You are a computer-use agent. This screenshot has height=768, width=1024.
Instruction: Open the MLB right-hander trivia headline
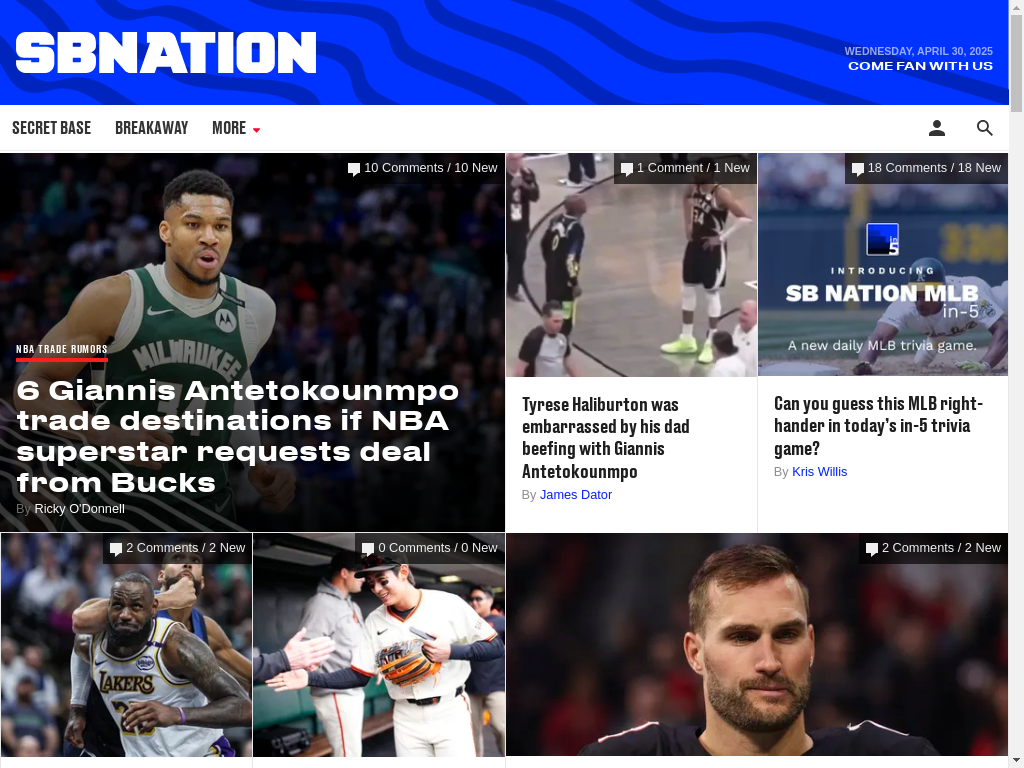click(x=878, y=426)
